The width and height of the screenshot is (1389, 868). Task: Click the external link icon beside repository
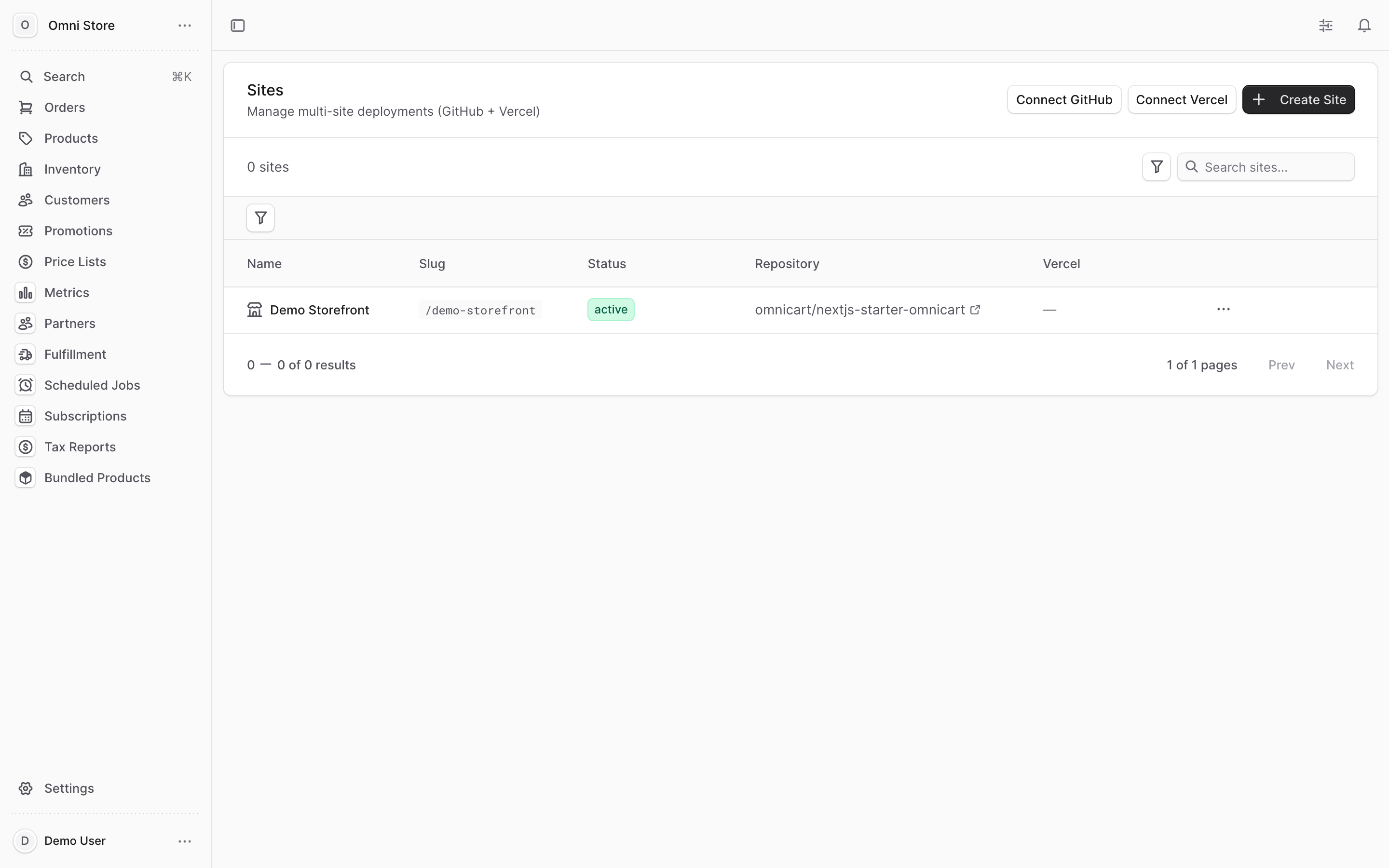pos(975,310)
